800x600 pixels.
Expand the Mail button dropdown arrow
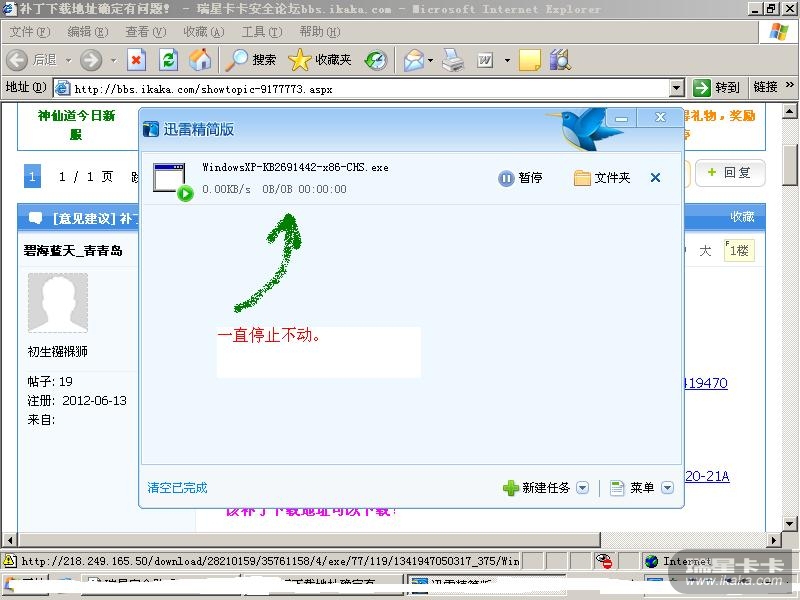(x=431, y=61)
